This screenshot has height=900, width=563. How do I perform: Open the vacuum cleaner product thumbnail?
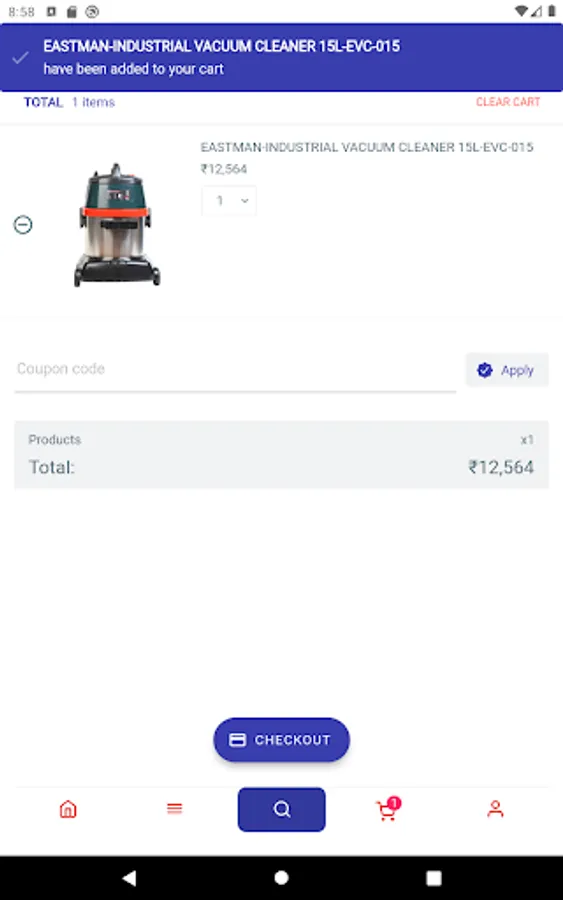click(117, 224)
